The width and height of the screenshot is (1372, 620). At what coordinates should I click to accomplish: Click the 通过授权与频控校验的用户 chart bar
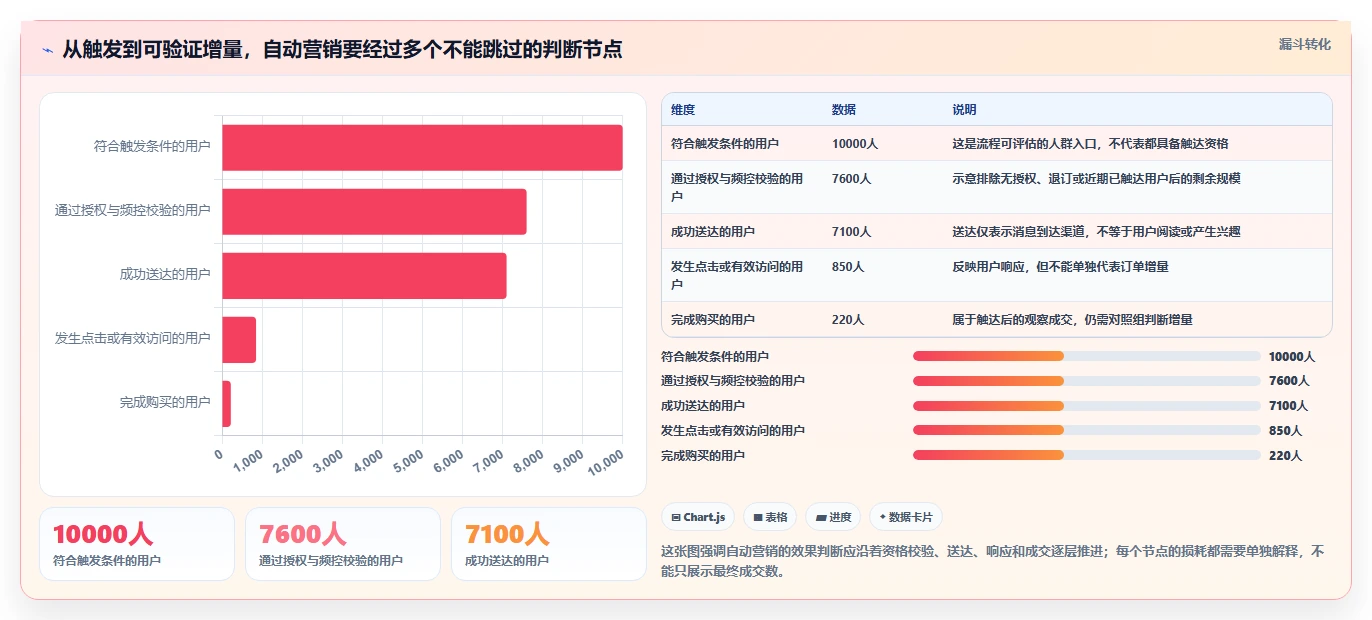[x=374, y=211]
